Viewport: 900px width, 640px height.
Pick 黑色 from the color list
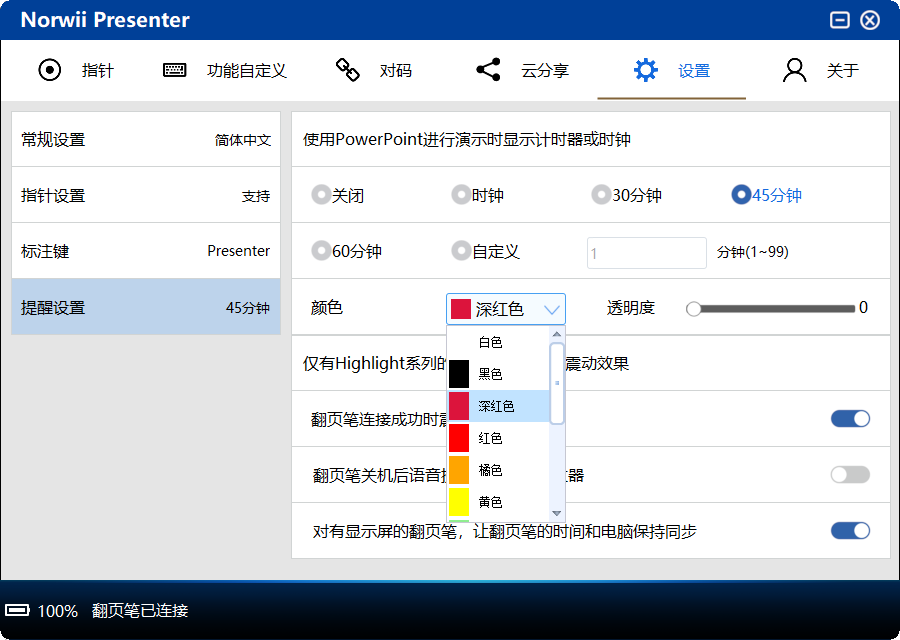click(498, 374)
